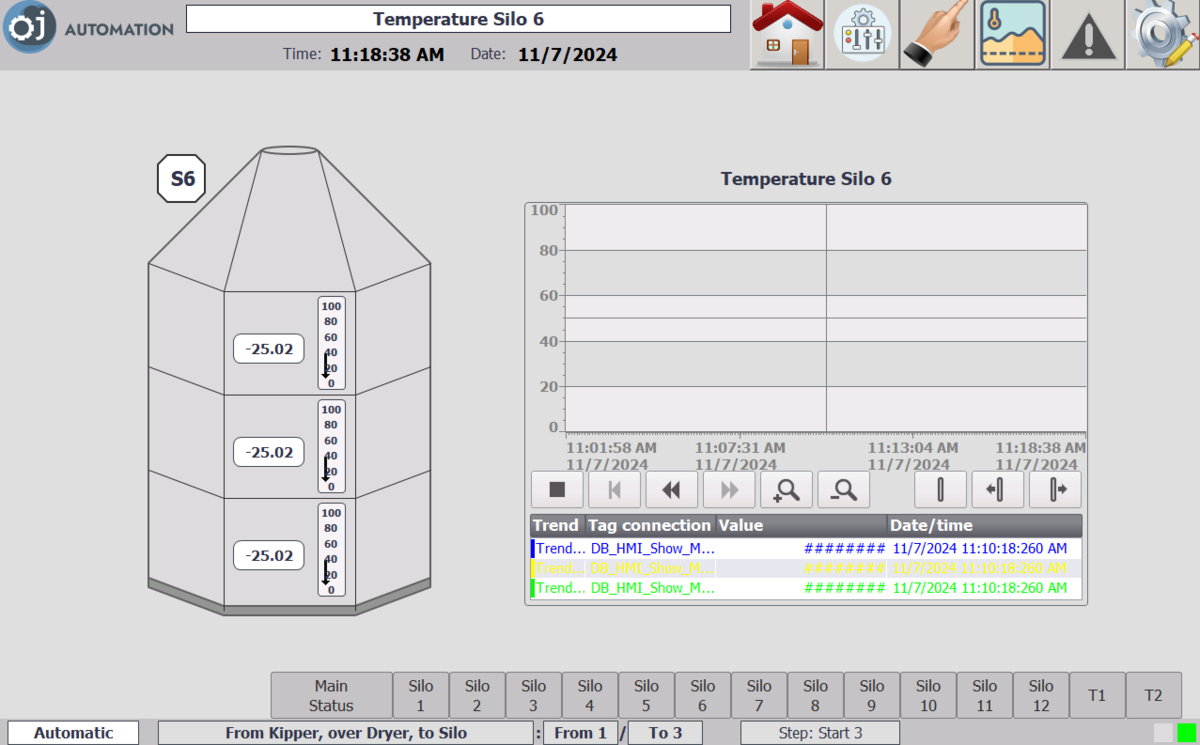Viewport: 1200px width, 745px height.
Task: Zoom in on the trend chart
Action: 786,490
